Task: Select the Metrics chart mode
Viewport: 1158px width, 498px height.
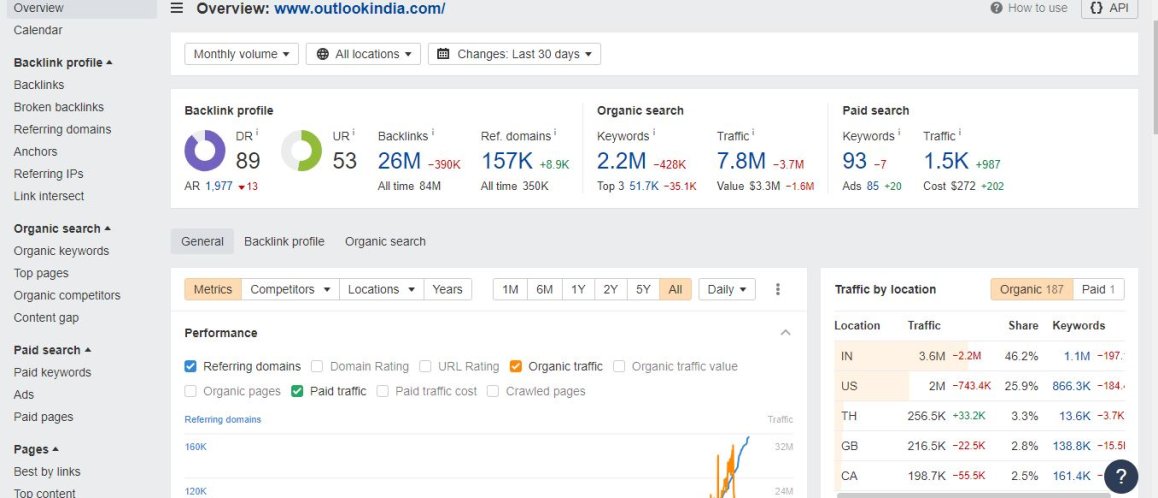Action: point(213,290)
